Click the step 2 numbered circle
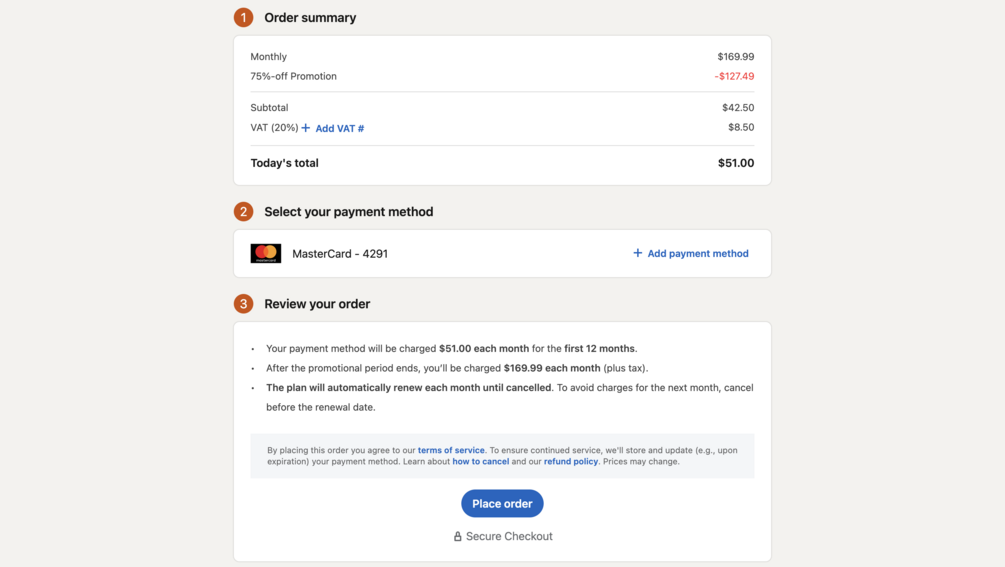1005x567 pixels. point(243,211)
